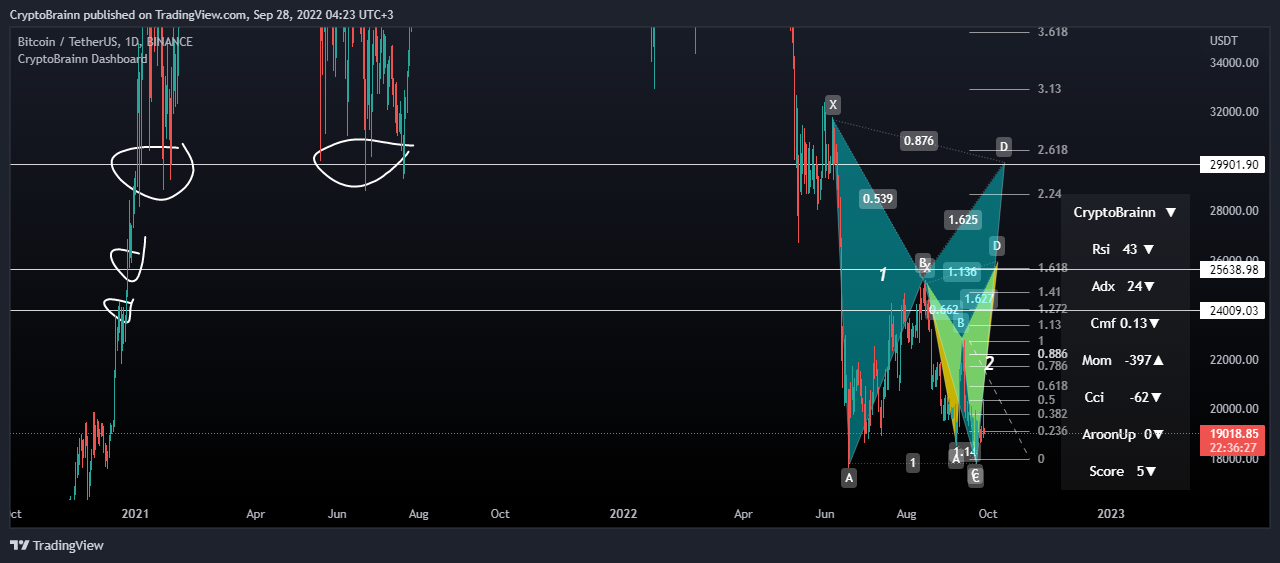Click the 3.13 Fibonacci level label

coord(1049,89)
